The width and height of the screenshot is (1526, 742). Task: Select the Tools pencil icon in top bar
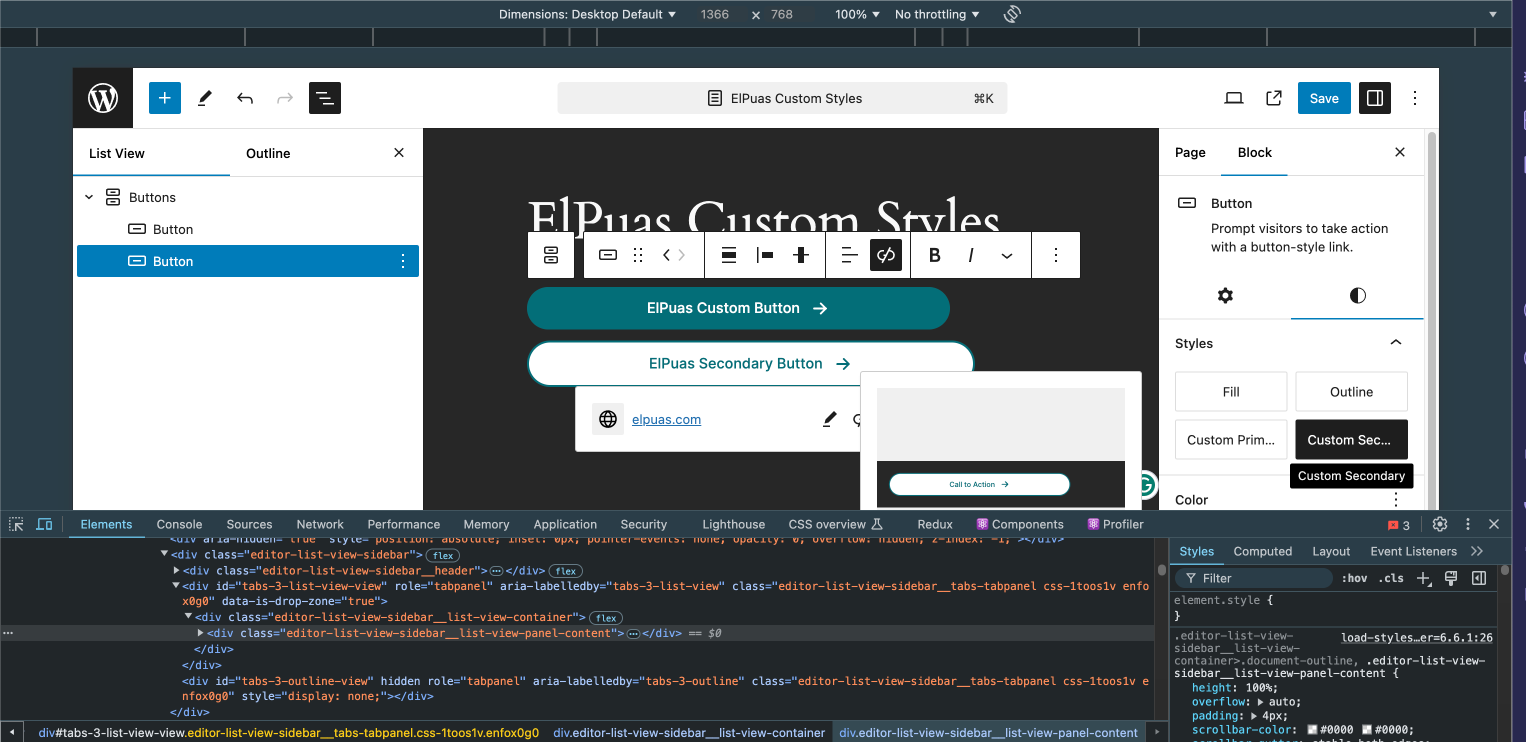pyautogui.click(x=205, y=98)
